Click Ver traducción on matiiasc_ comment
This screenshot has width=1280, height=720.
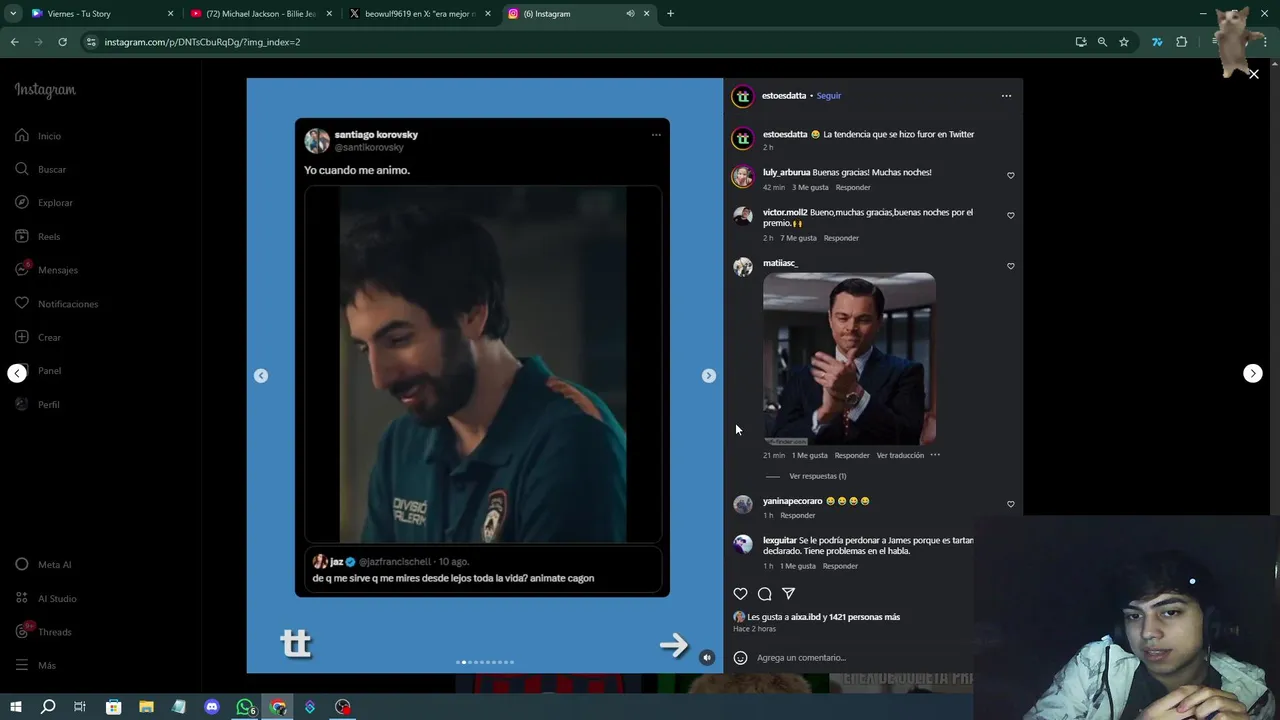900,455
